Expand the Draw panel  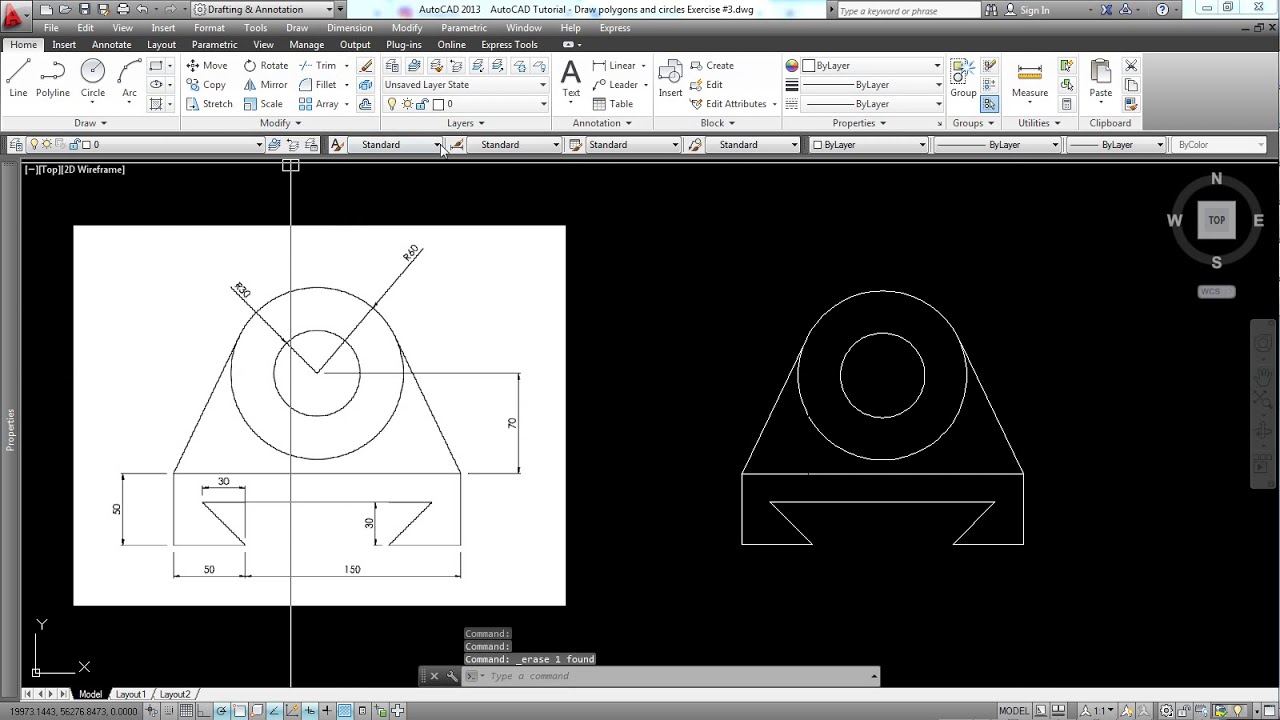(90, 123)
